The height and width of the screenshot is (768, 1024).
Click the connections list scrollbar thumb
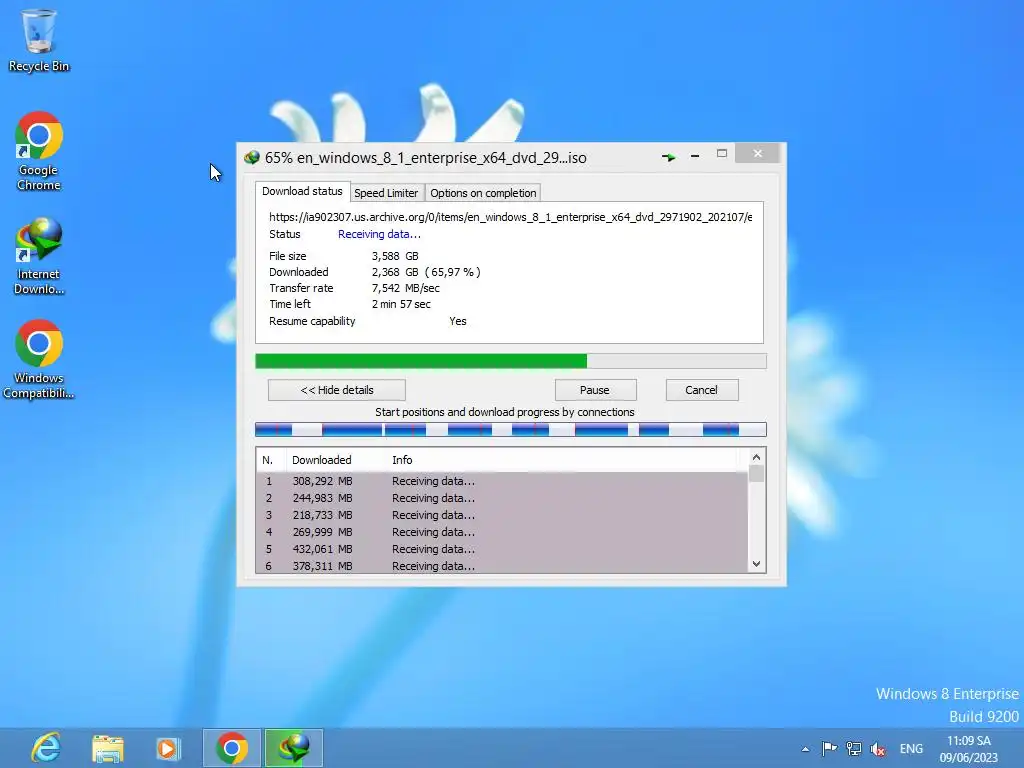click(x=756, y=473)
